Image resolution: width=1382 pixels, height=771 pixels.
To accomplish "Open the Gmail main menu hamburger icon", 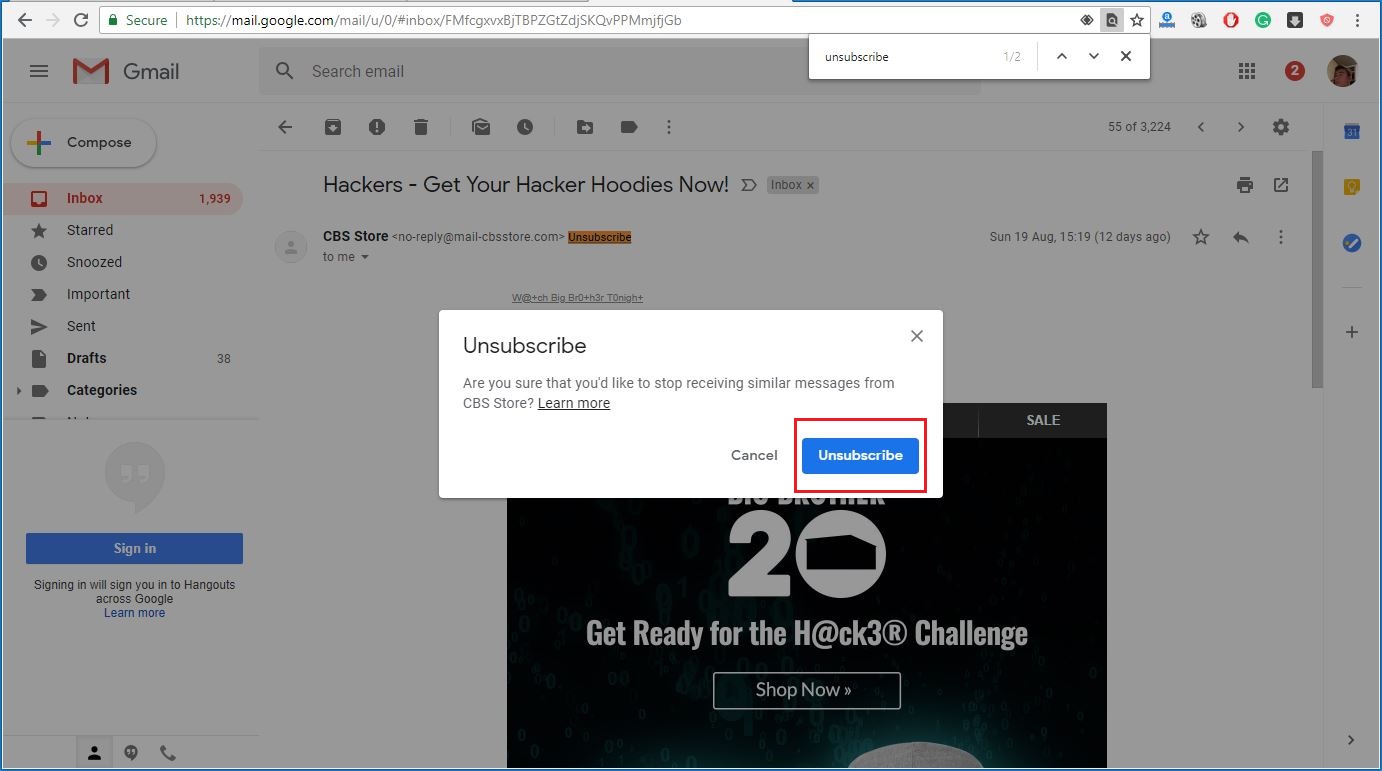I will pyautogui.click(x=39, y=71).
